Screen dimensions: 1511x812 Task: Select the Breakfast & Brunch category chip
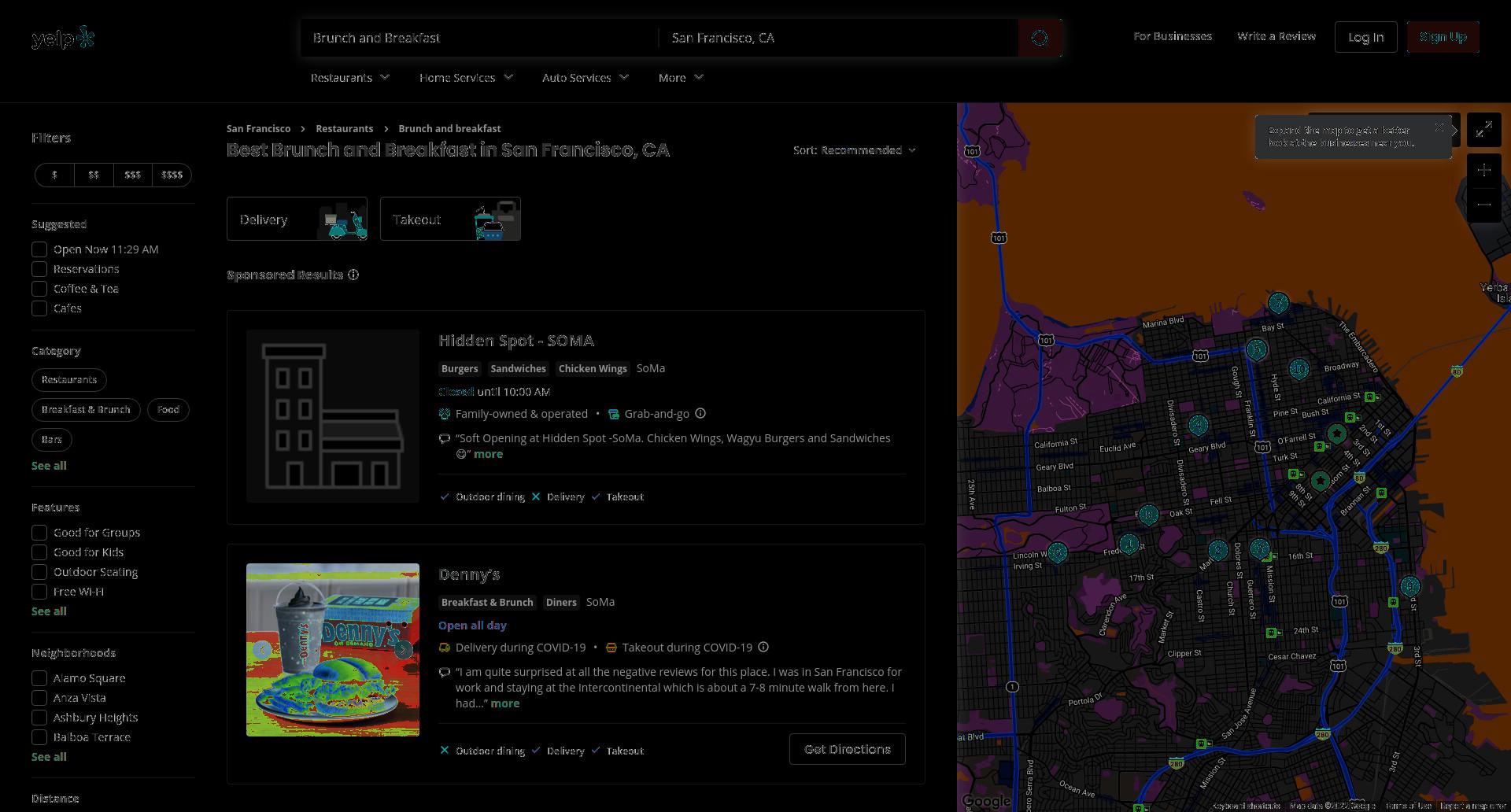pos(86,410)
